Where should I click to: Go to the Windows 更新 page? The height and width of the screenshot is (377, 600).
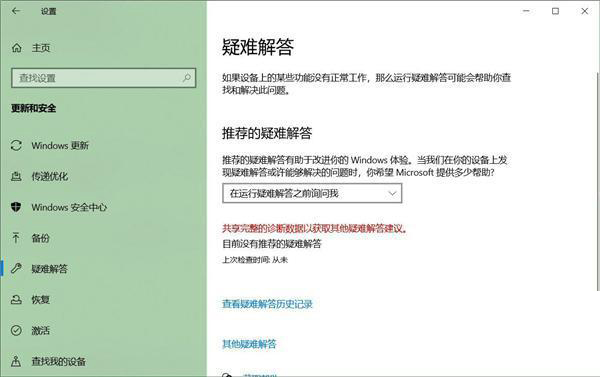point(60,145)
